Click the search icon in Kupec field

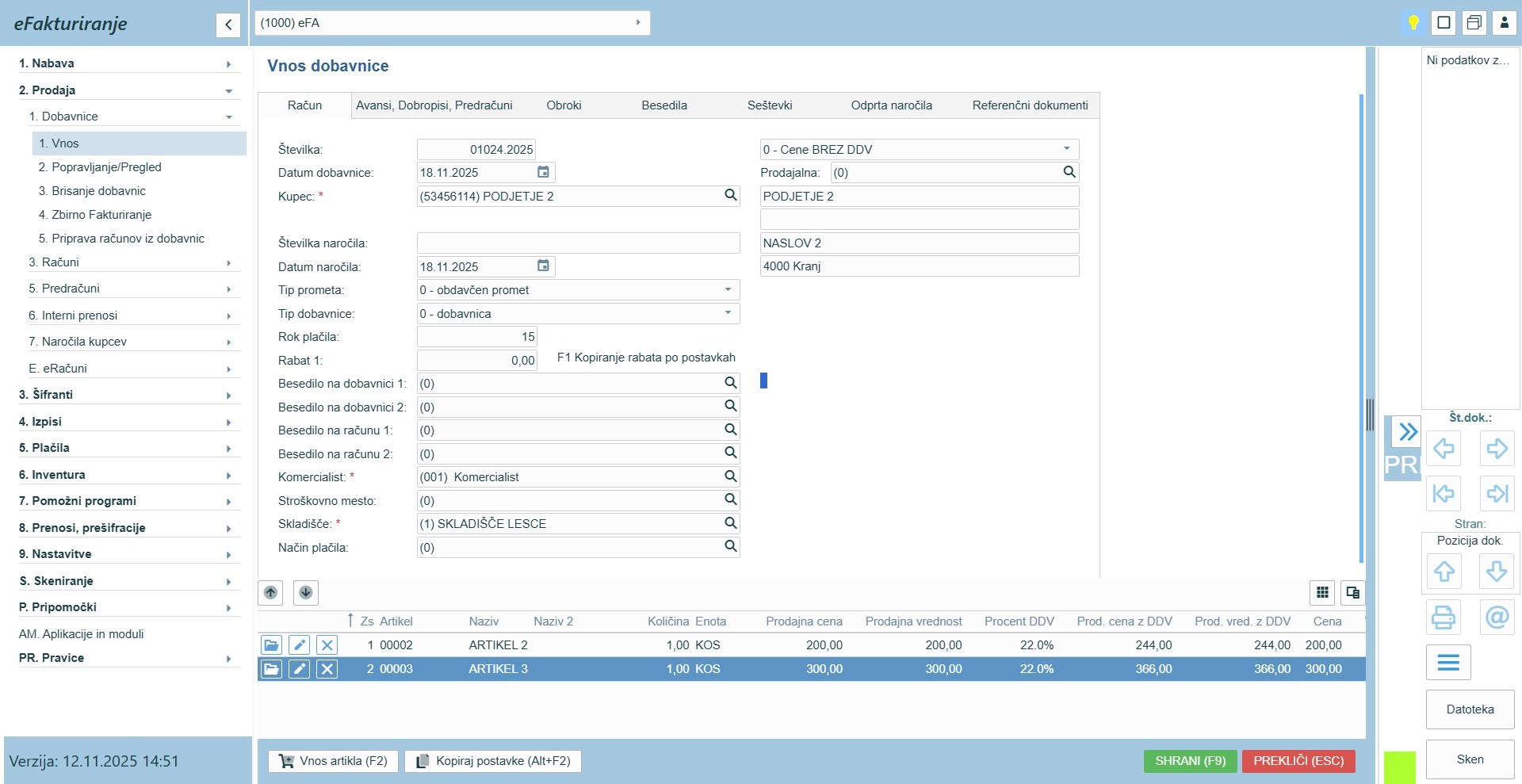tap(730, 196)
